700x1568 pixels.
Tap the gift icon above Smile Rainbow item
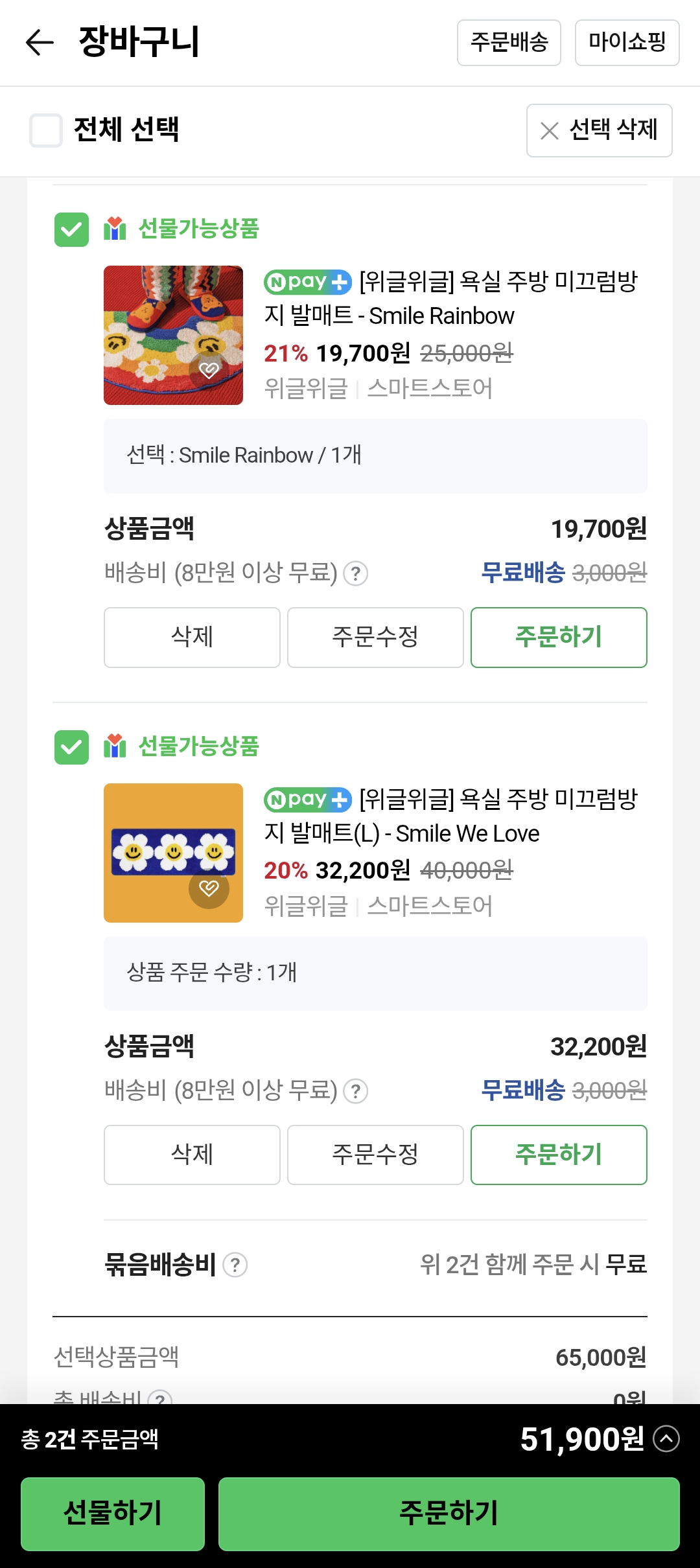pos(115,229)
